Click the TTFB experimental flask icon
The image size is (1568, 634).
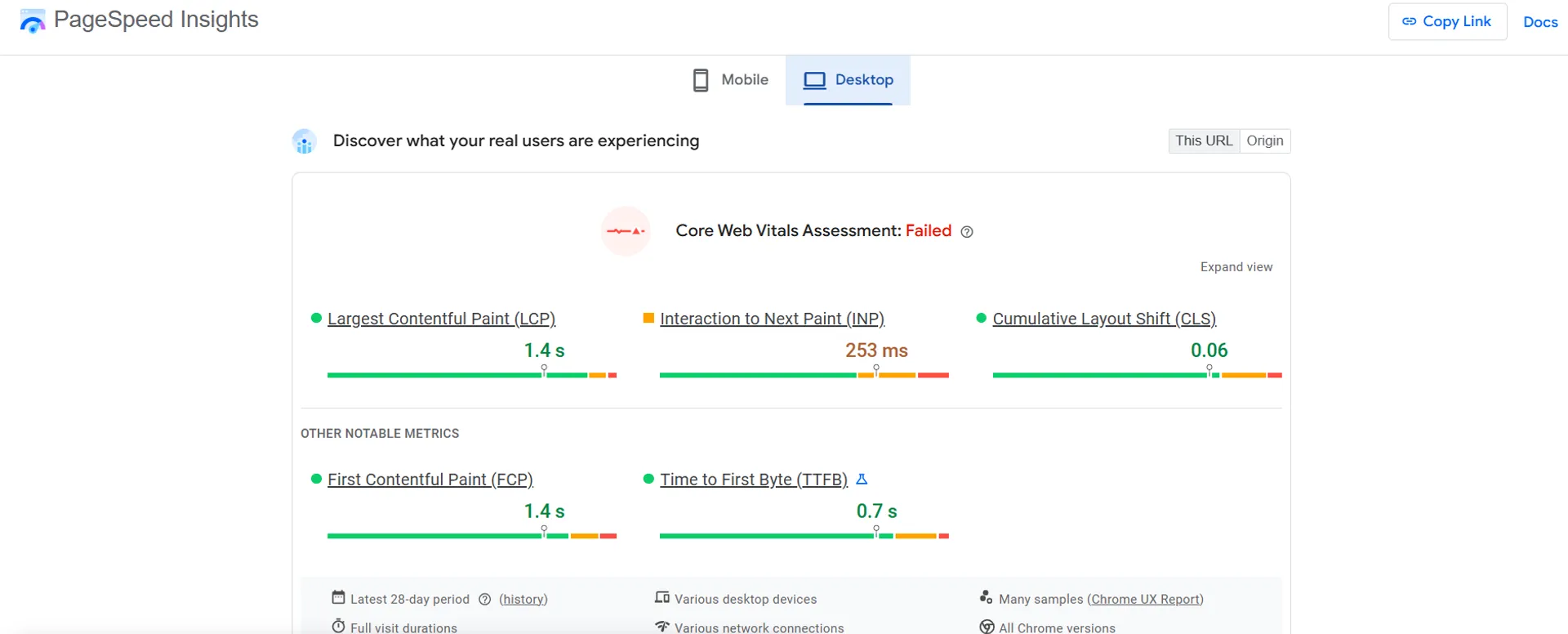(862, 480)
